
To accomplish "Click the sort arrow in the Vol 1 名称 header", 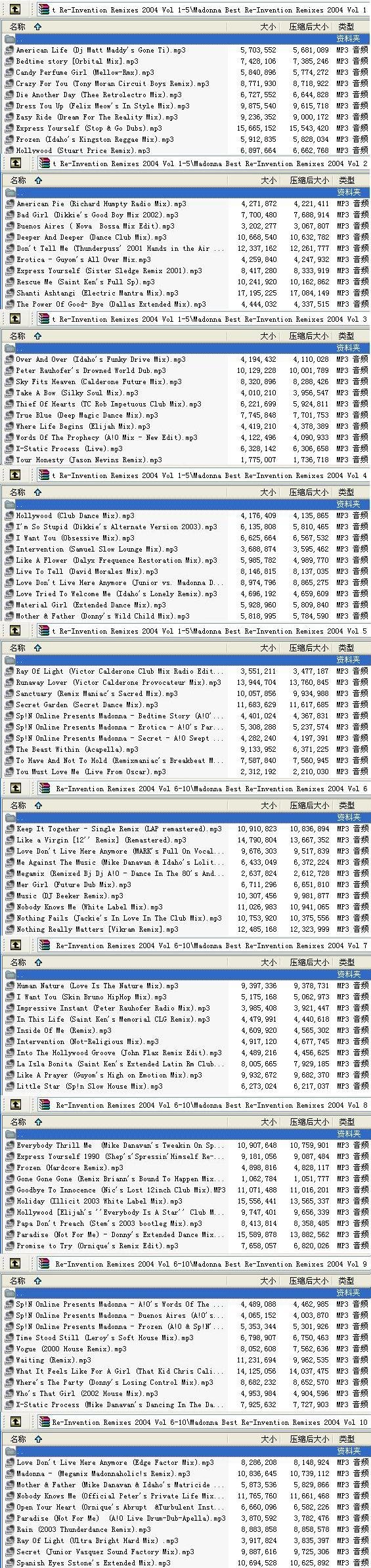I will 37,27.
